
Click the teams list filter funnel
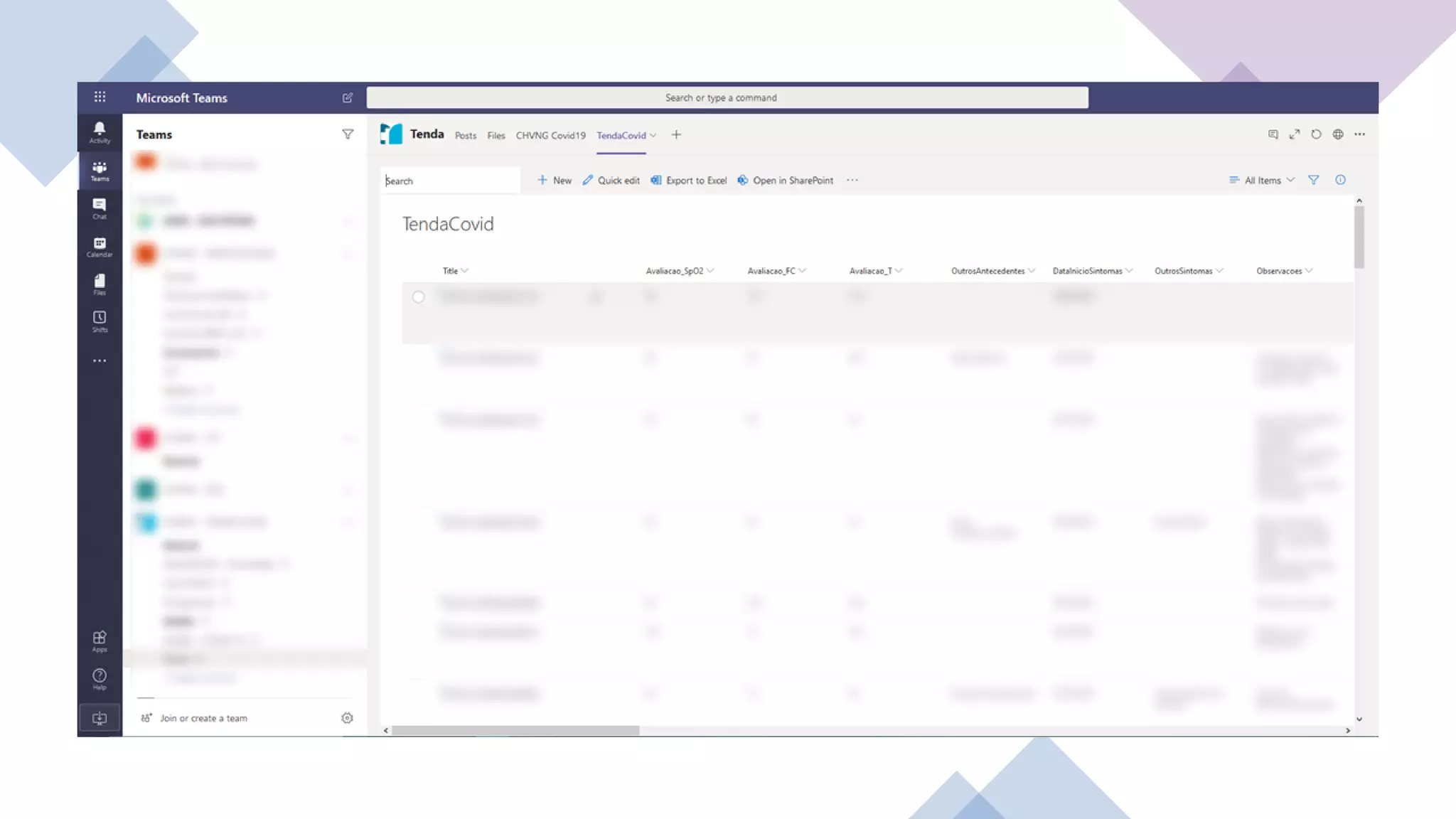point(348,134)
